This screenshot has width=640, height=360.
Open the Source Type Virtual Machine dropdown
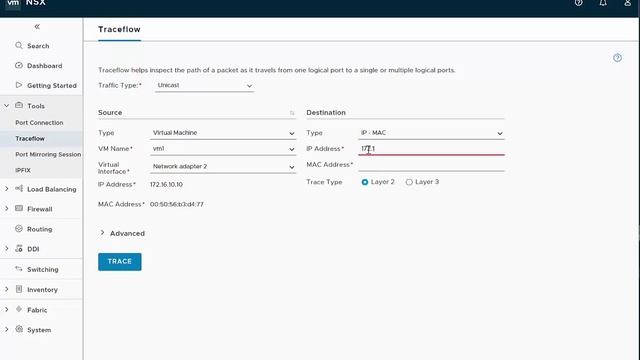[223, 133]
